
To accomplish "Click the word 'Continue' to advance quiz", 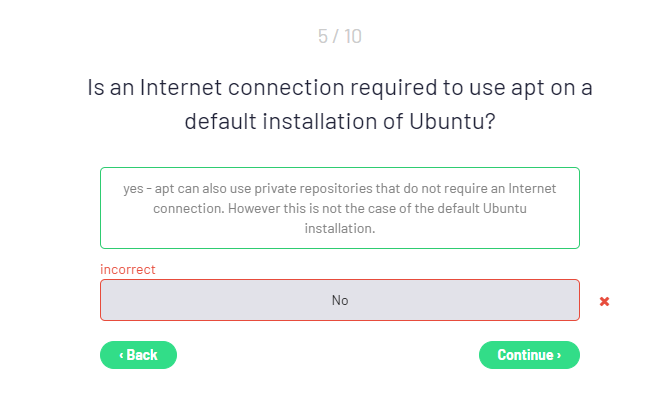I will click(525, 355).
